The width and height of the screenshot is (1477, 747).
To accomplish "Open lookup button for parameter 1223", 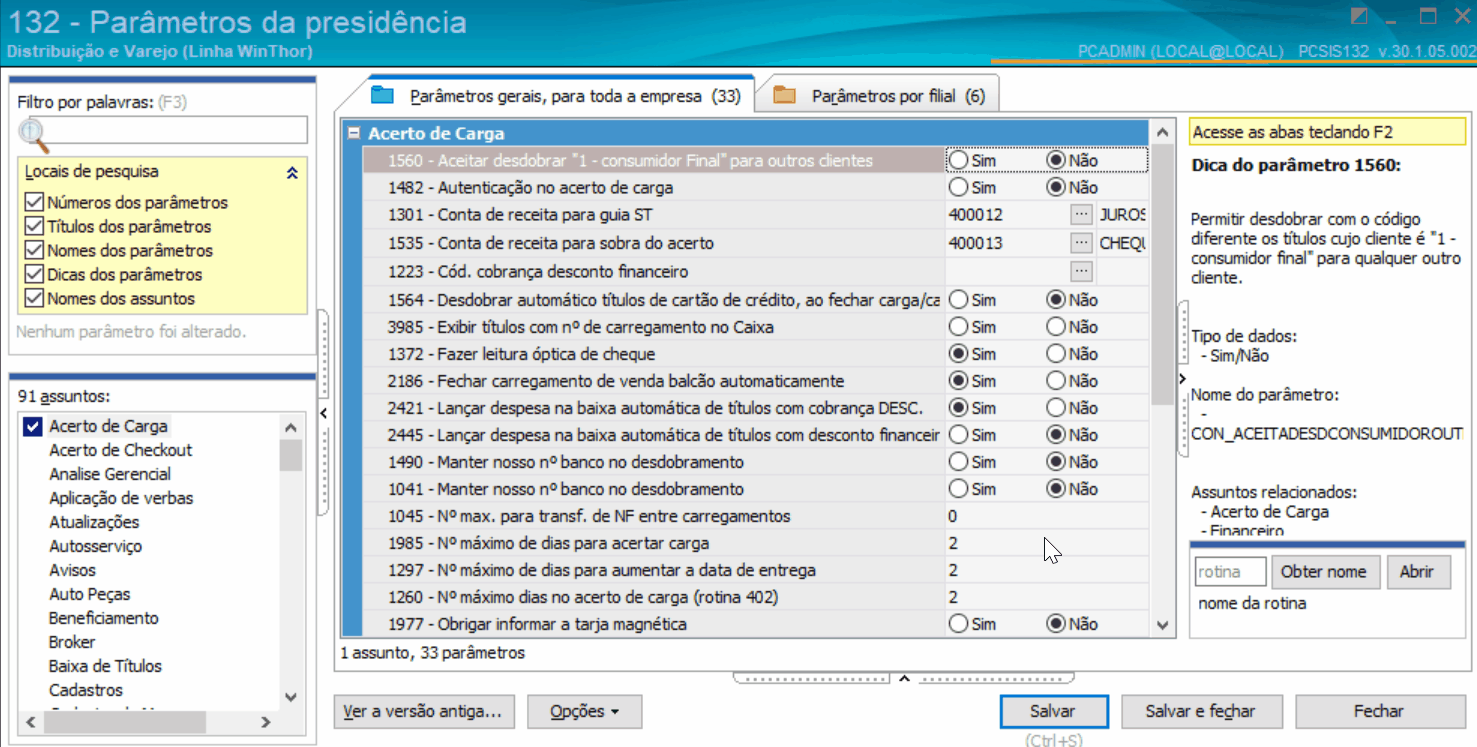I will click(1081, 271).
